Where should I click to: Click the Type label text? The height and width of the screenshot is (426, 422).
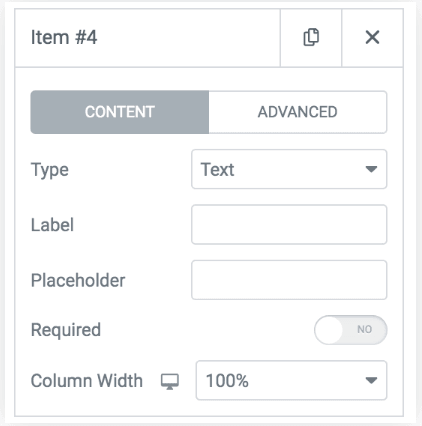[x=50, y=170]
